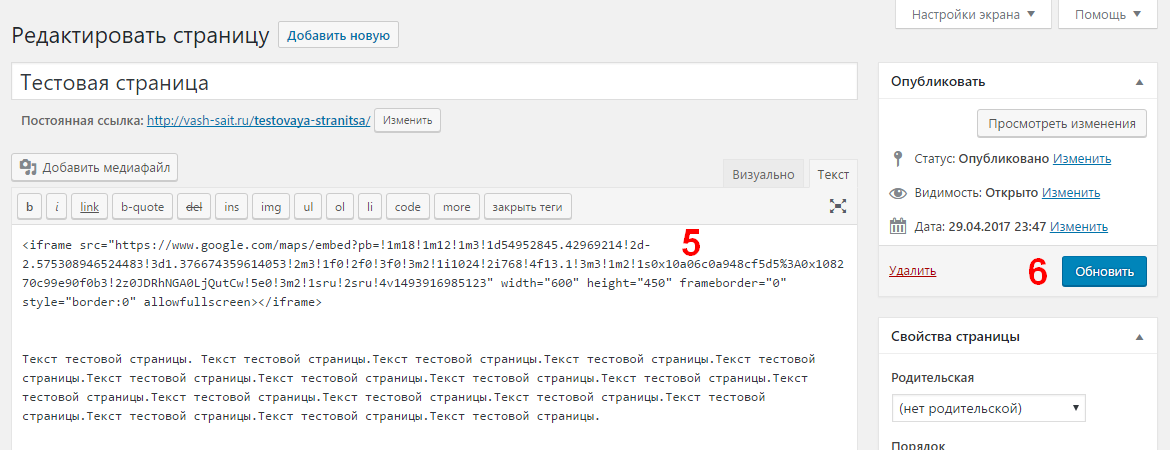The width and height of the screenshot is (1170, 450).
Task: Click the blue Обновить button
Action: pyautogui.click(x=1104, y=272)
